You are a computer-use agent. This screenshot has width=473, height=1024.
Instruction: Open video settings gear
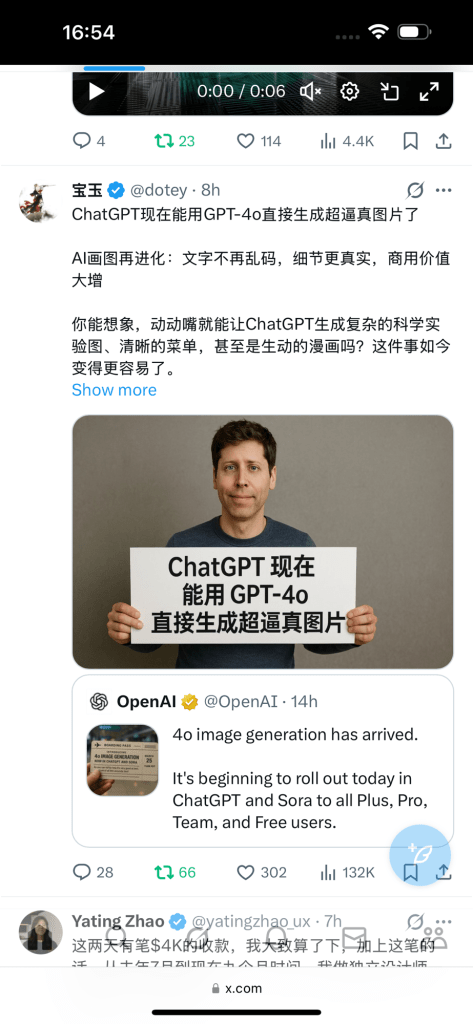pyautogui.click(x=350, y=91)
